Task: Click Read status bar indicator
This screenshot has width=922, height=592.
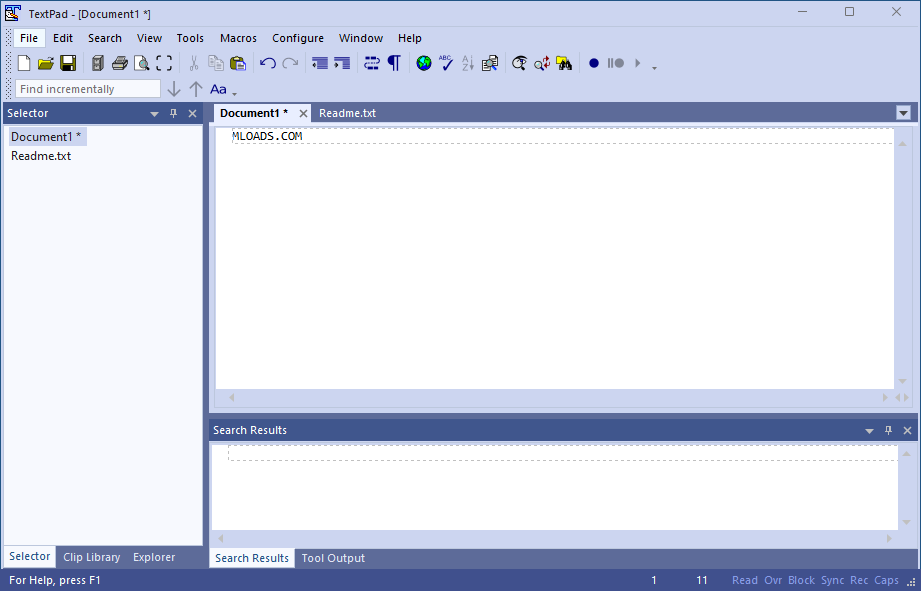Action: (x=744, y=581)
